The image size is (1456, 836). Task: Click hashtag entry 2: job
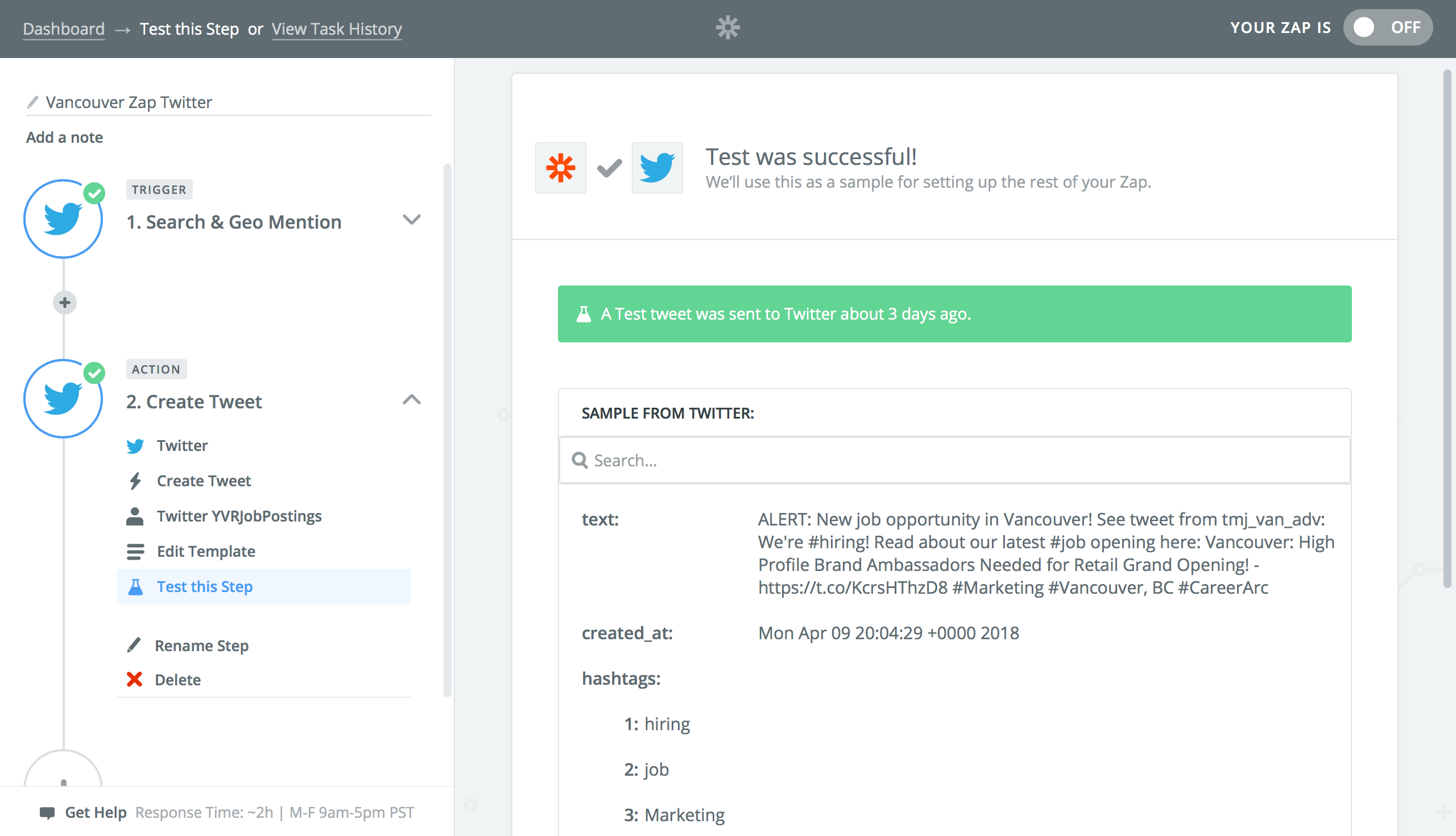(647, 769)
